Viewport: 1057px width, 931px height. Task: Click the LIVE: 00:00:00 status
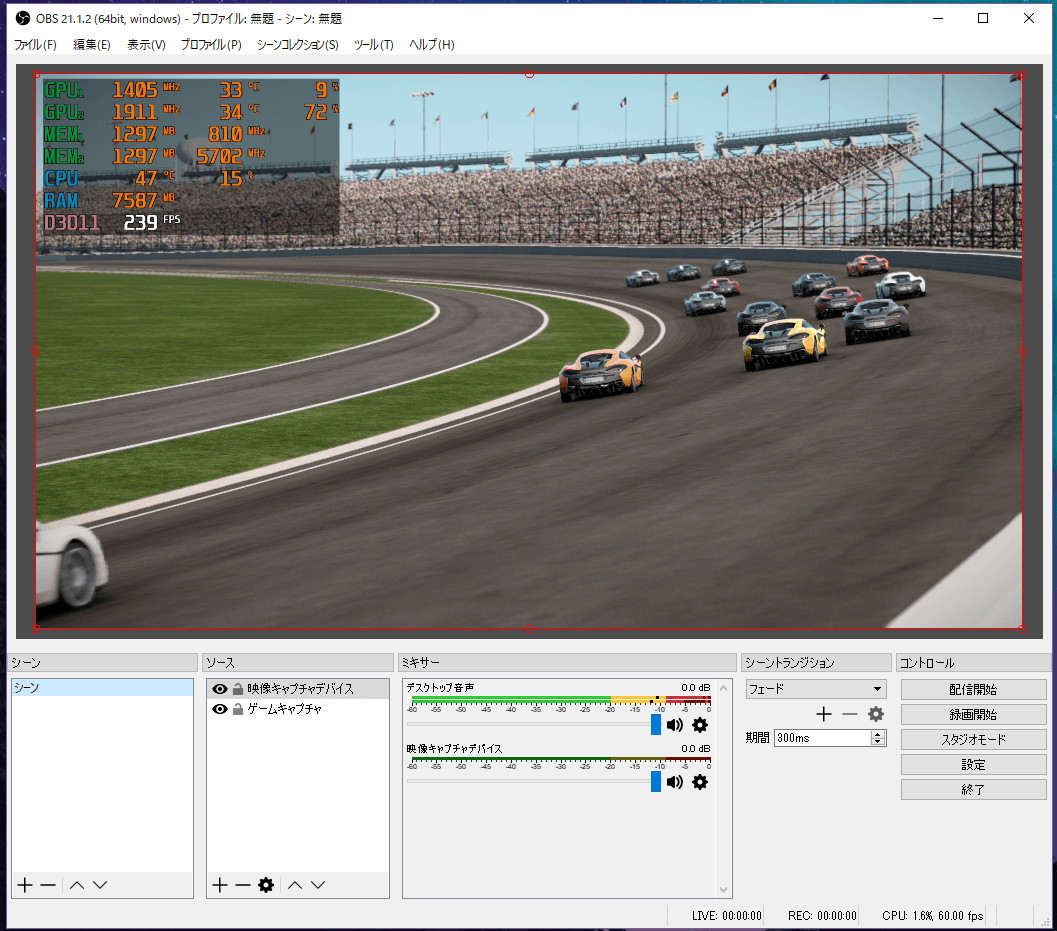[x=727, y=915]
